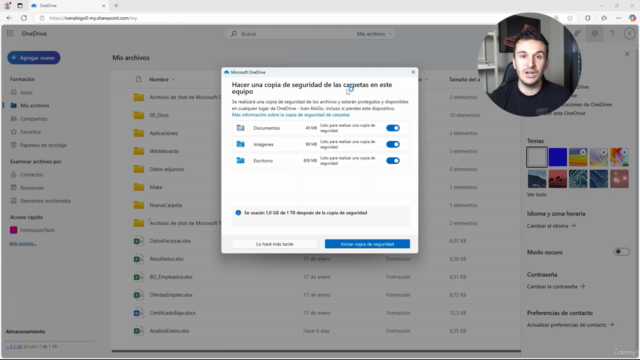Viewport: 640px width, 360px height.
Task: Click Word icon of CertificadoBaja.docx
Action: pyautogui.click(x=138, y=313)
